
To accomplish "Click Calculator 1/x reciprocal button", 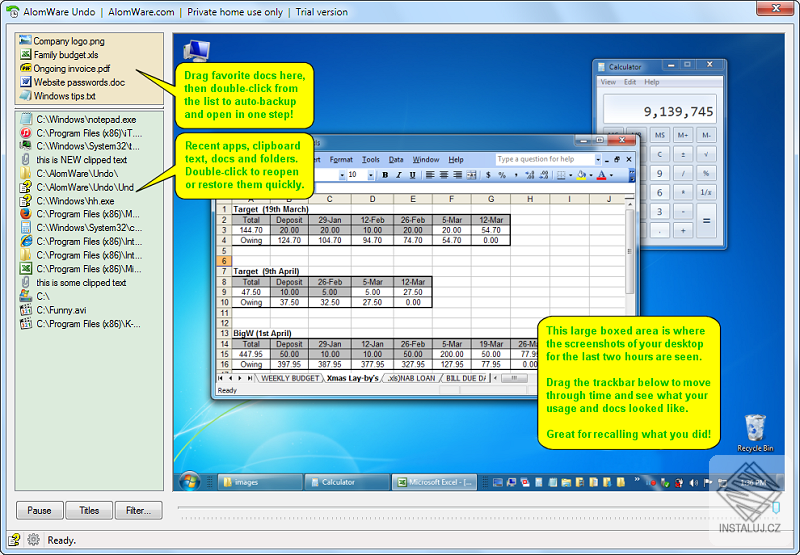I will point(706,192).
